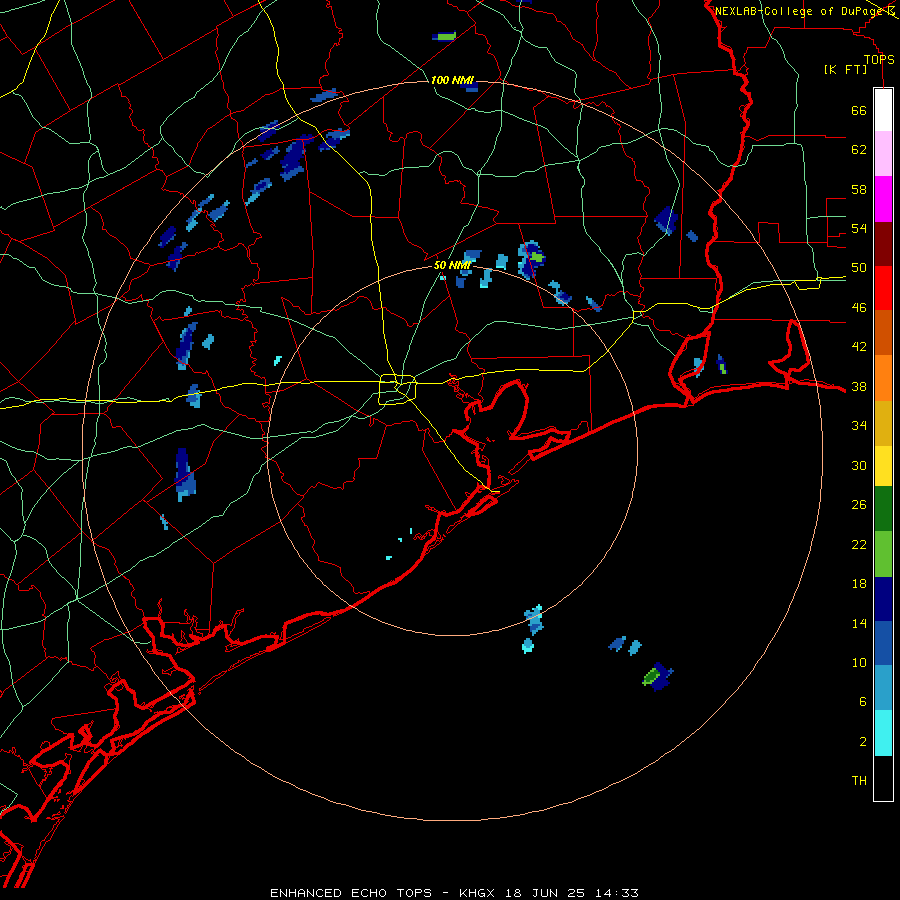Screen dimensions: 900x900
Task: Click the "50 NMI" range ring label
Action: (x=452, y=265)
